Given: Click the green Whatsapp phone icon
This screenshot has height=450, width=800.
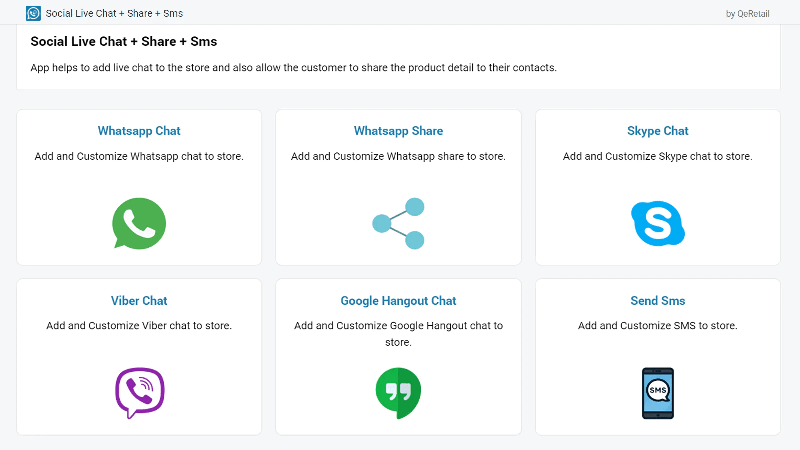Looking at the screenshot, I should coord(139,223).
